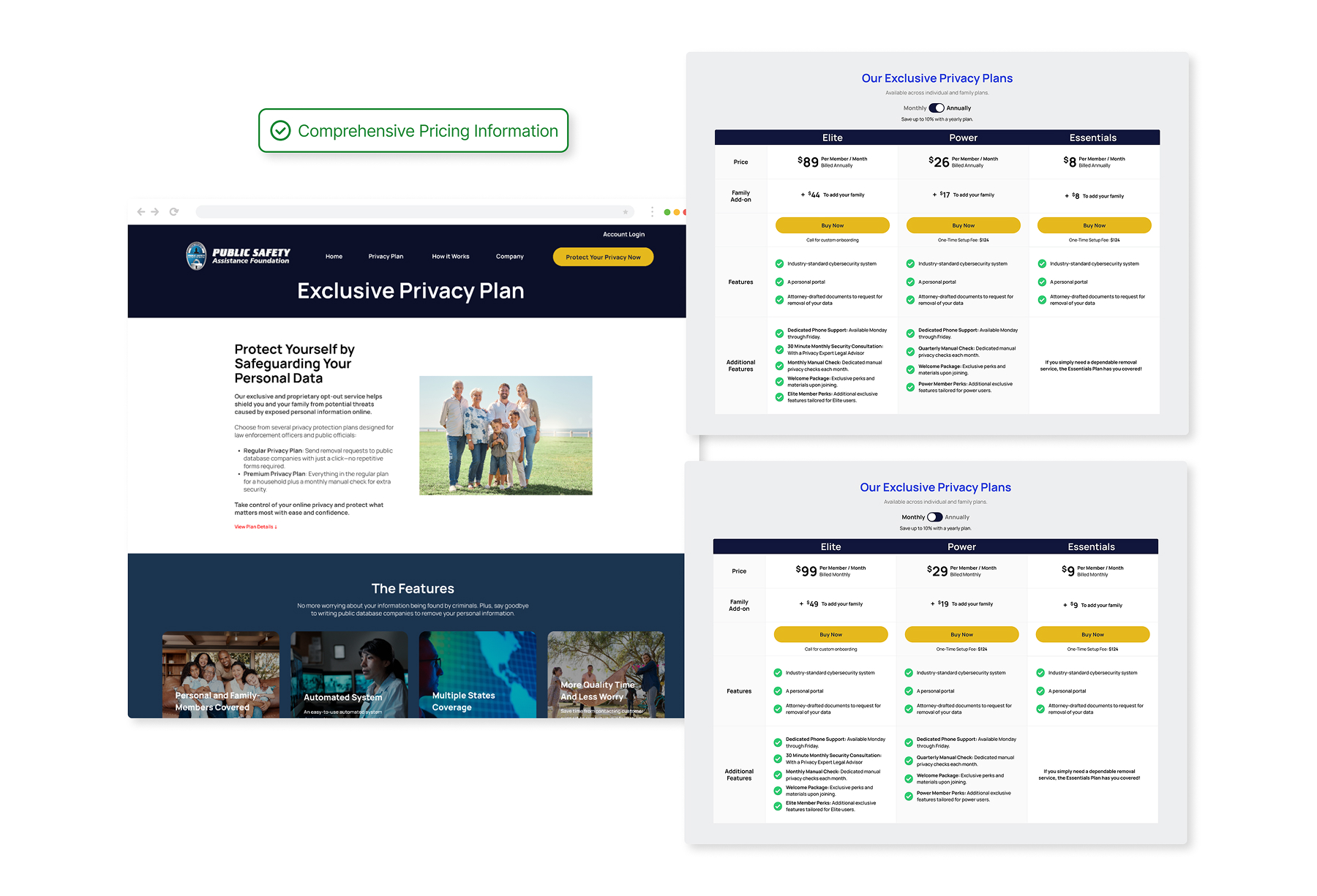Click the green check beside the $8 Essentials plan's A personal portal
The height and width of the screenshot is (896, 1317).
point(1042,282)
